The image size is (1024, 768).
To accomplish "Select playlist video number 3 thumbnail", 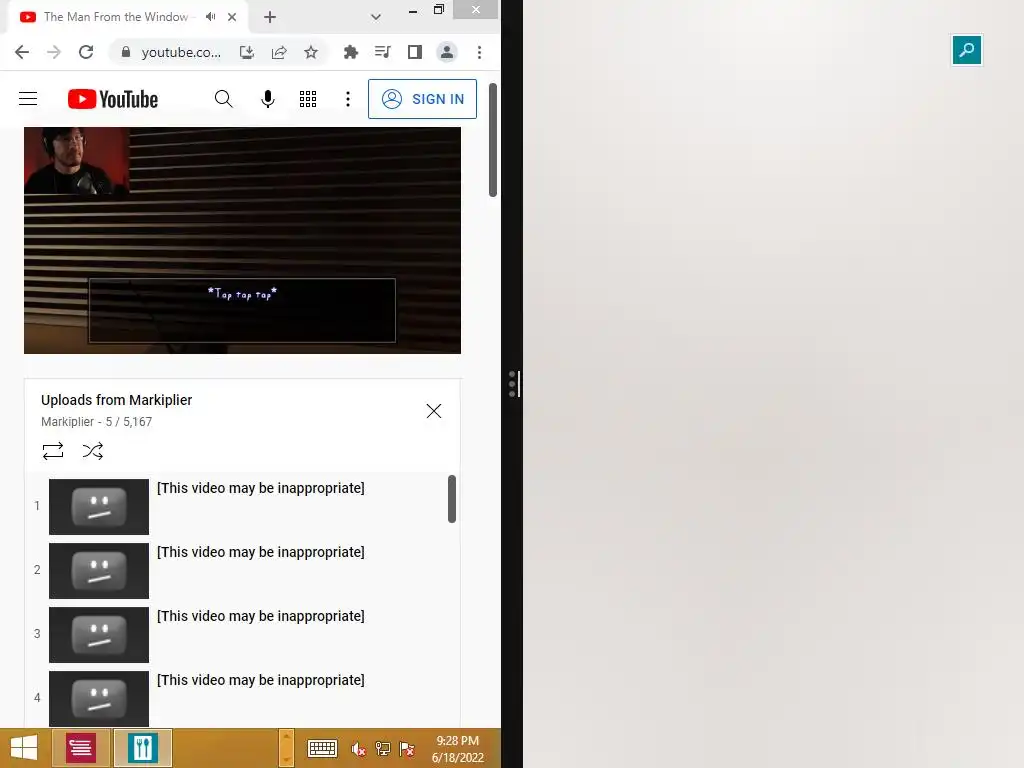I will coord(99,635).
